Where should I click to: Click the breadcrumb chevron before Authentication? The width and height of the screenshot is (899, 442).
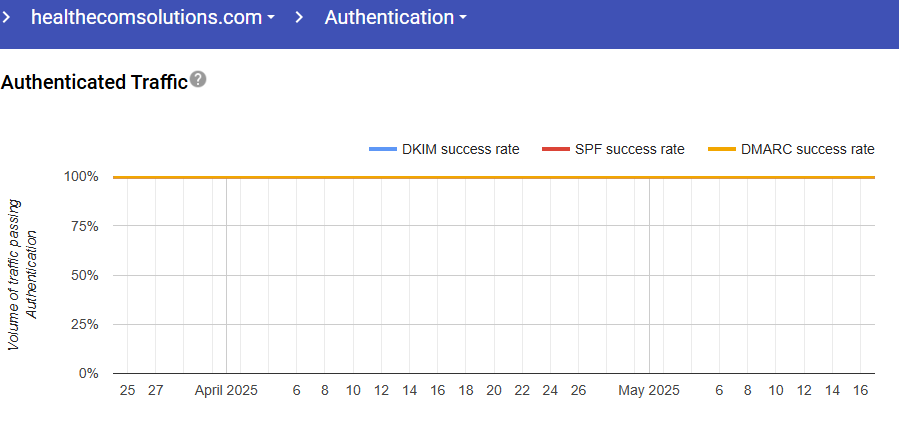pyautogui.click(x=299, y=17)
